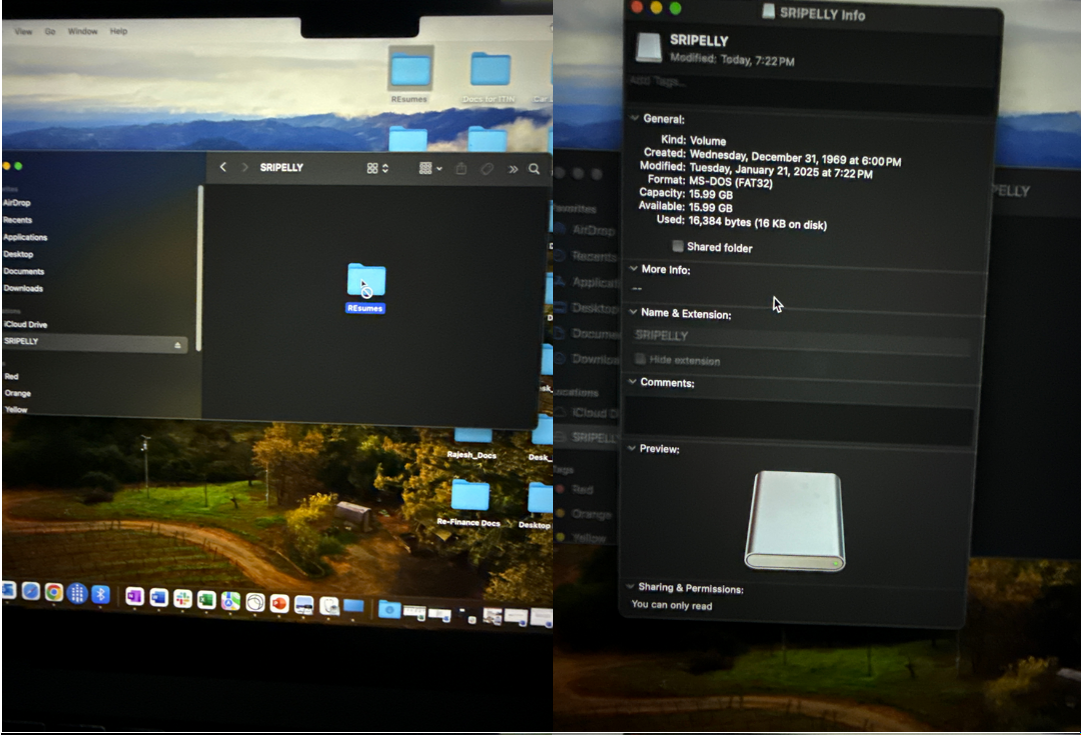Open the Bluetooth app in the Dock
This screenshot has height=735, width=1081.
[101, 594]
